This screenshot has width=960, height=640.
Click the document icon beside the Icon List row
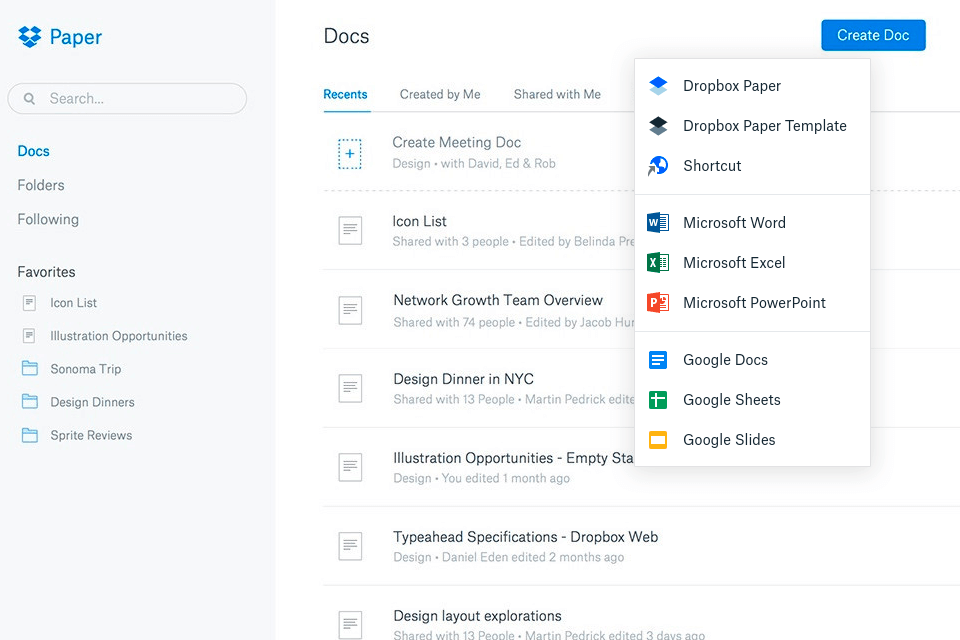point(350,230)
